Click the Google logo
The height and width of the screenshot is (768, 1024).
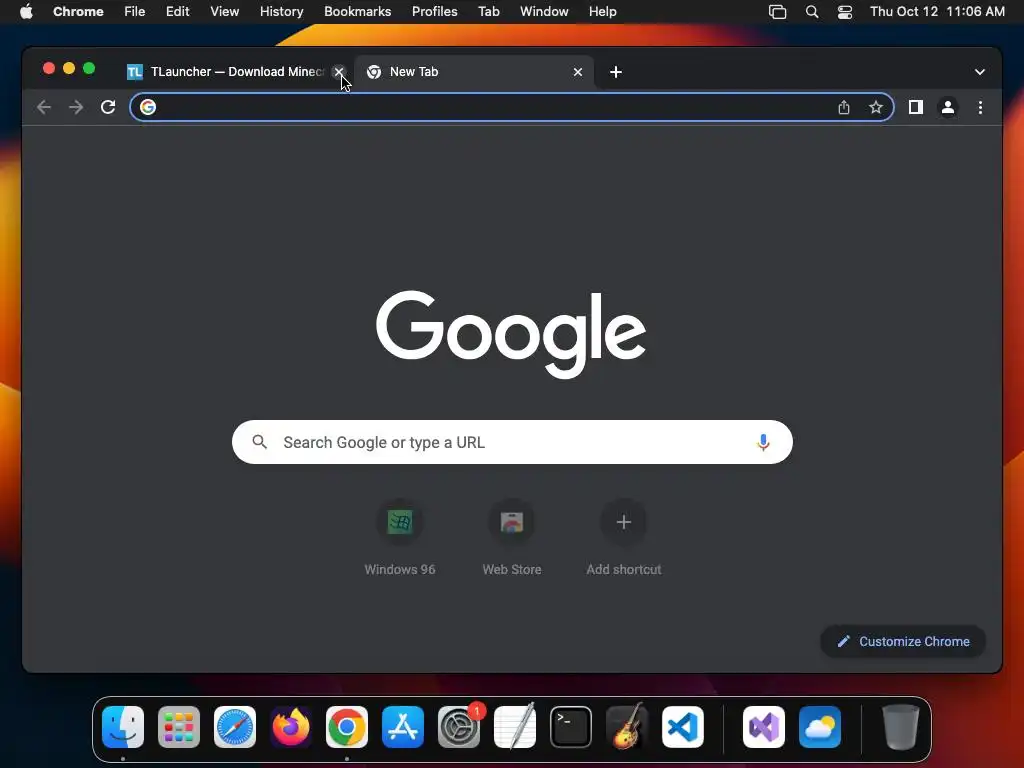click(x=511, y=334)
